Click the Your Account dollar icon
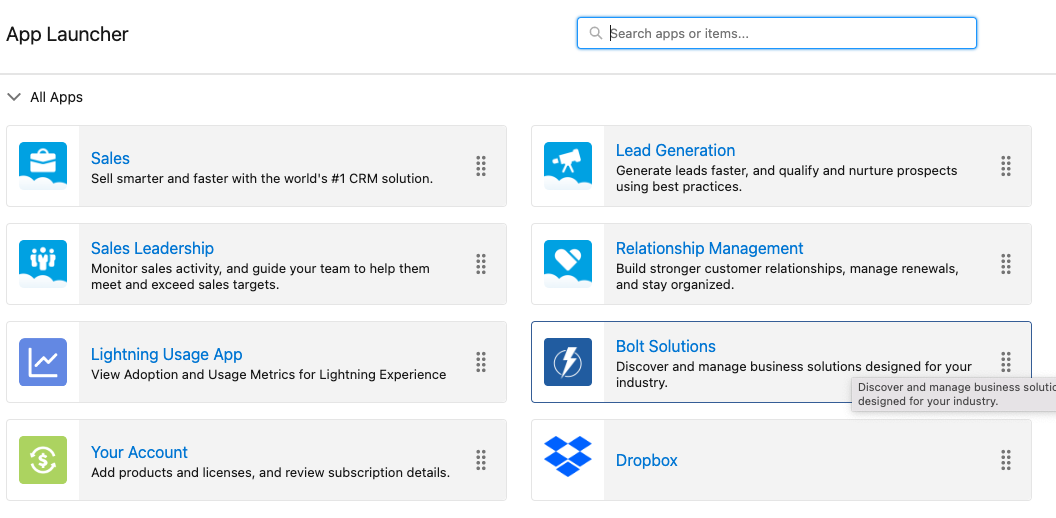The width and height of the screenshot is (1056, 518). coord(43,460)
